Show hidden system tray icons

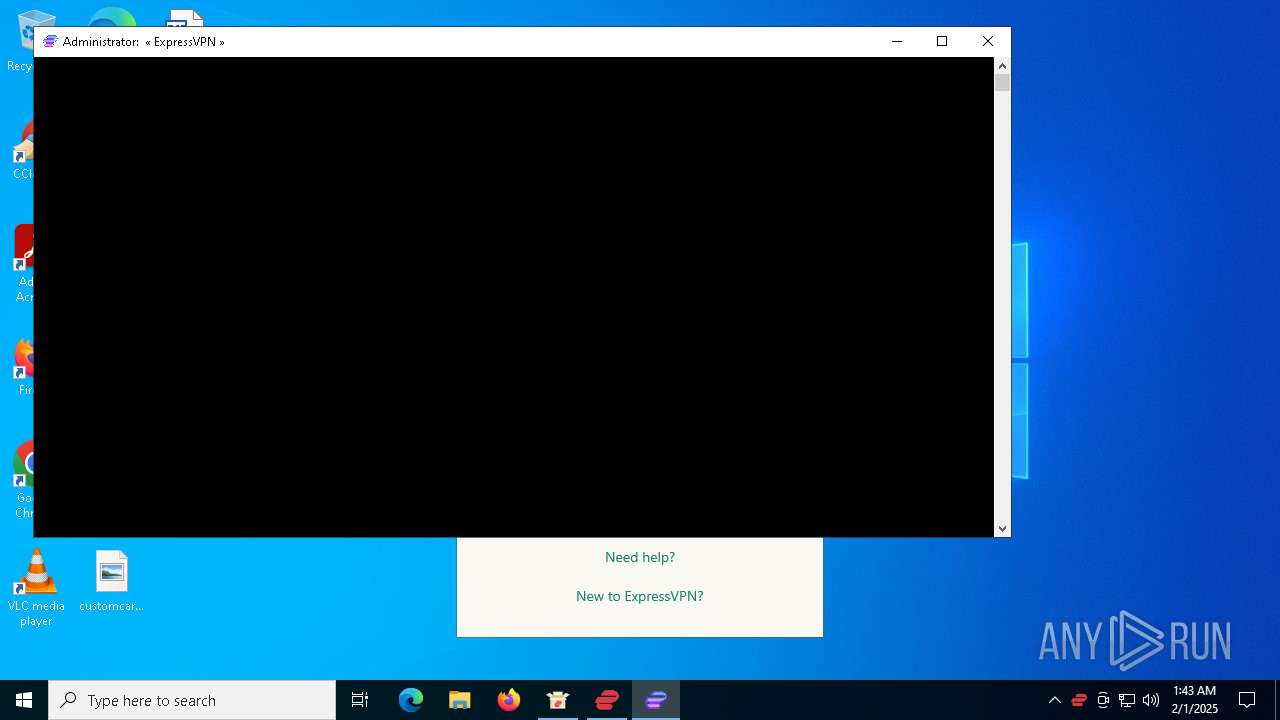[1054, 700]
